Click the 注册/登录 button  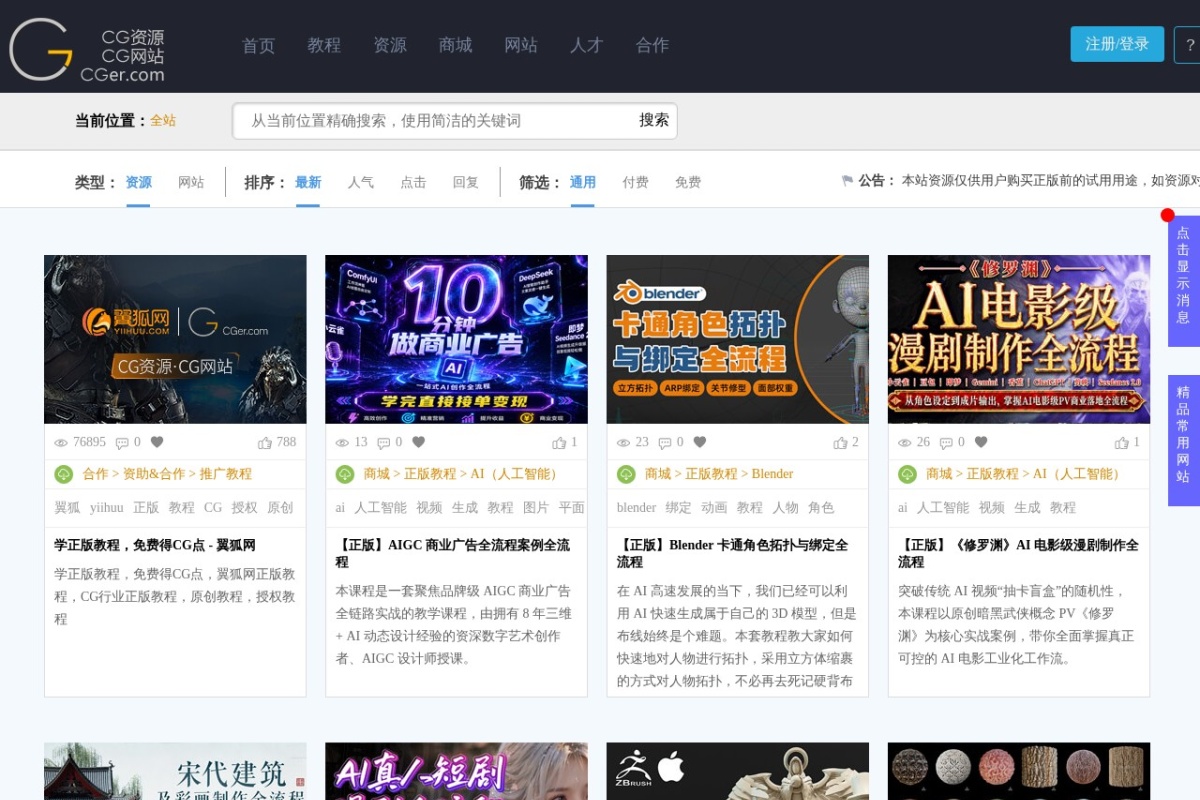[x=1117, y=44]
